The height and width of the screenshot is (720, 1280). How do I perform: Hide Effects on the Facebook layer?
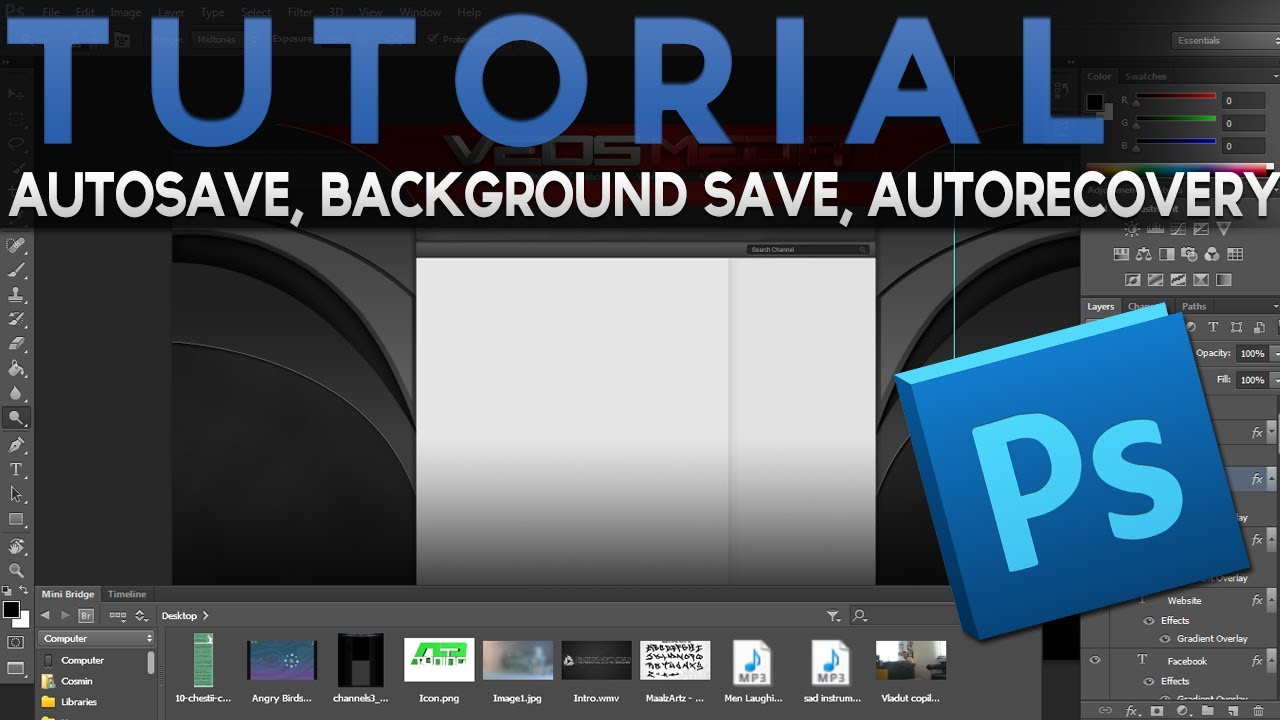pos(1148,681)
